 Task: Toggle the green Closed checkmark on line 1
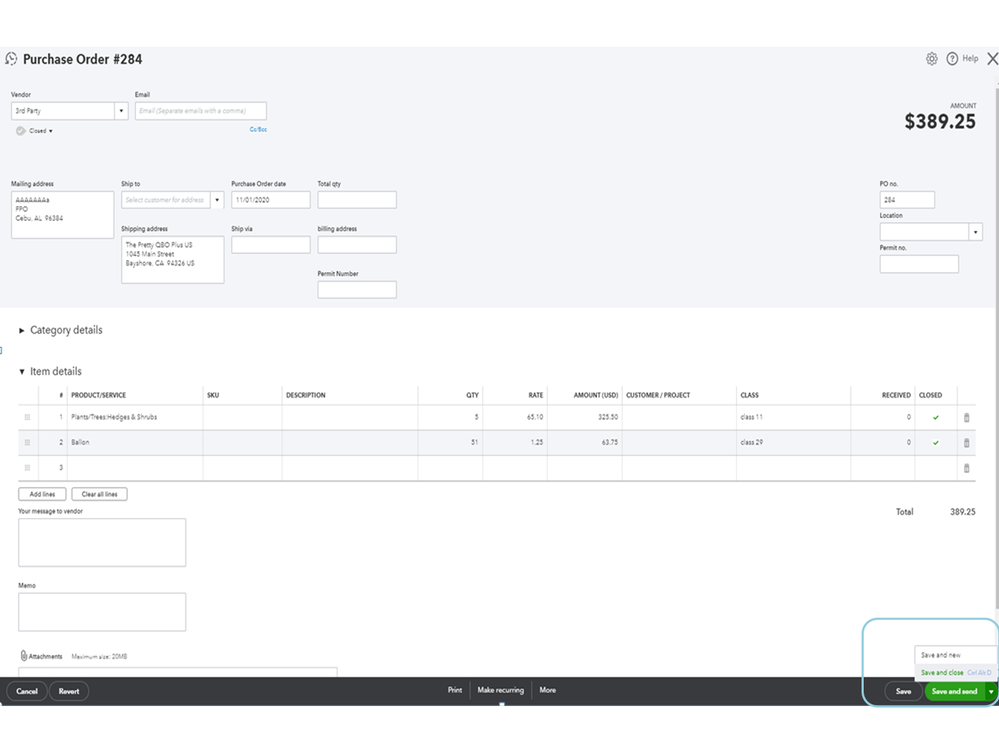(x=935, y=417)
